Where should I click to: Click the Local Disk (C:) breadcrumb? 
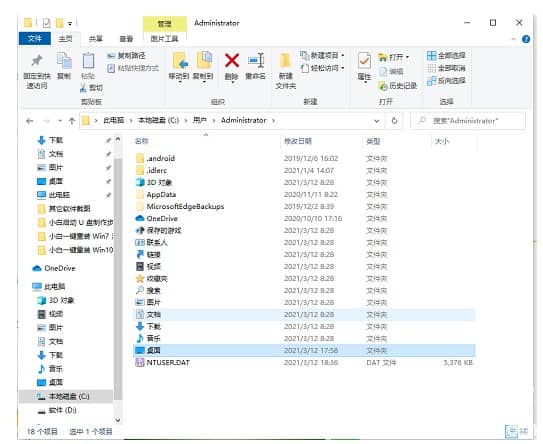pyautogui.click(x=159, y=121)
